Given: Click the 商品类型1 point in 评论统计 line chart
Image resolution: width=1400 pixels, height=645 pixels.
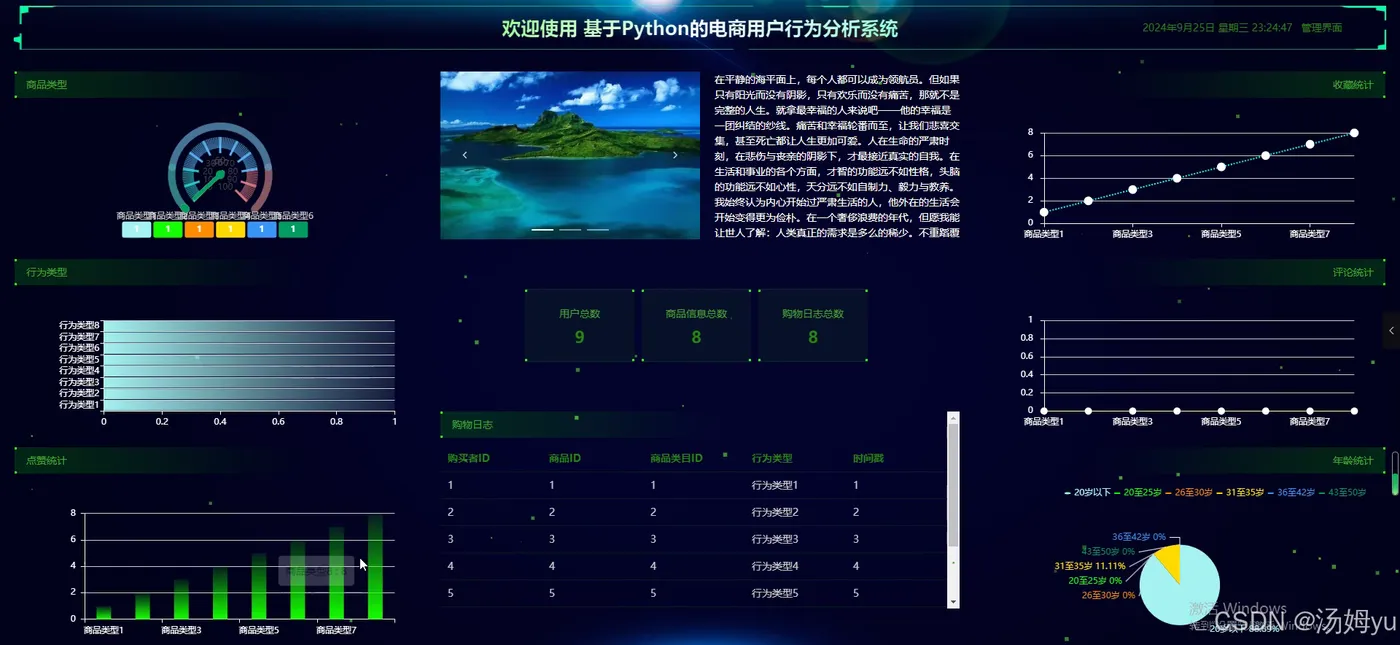Looking at the screenshot, I should coord(1044,410).
